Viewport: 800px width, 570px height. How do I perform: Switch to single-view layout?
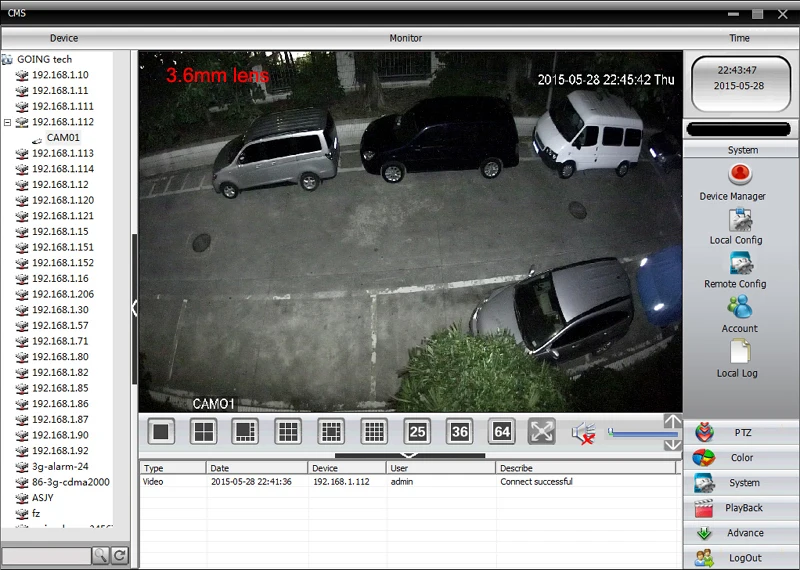coord(161,432)
